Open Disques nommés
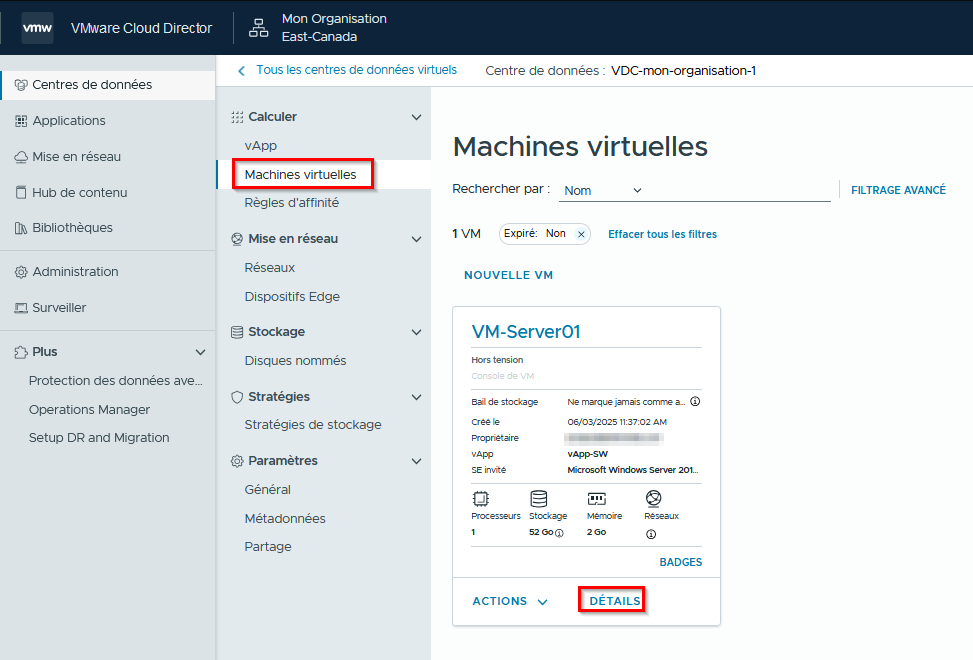The height and width of the screenshot is (660, 973). (x=295, y=361)
